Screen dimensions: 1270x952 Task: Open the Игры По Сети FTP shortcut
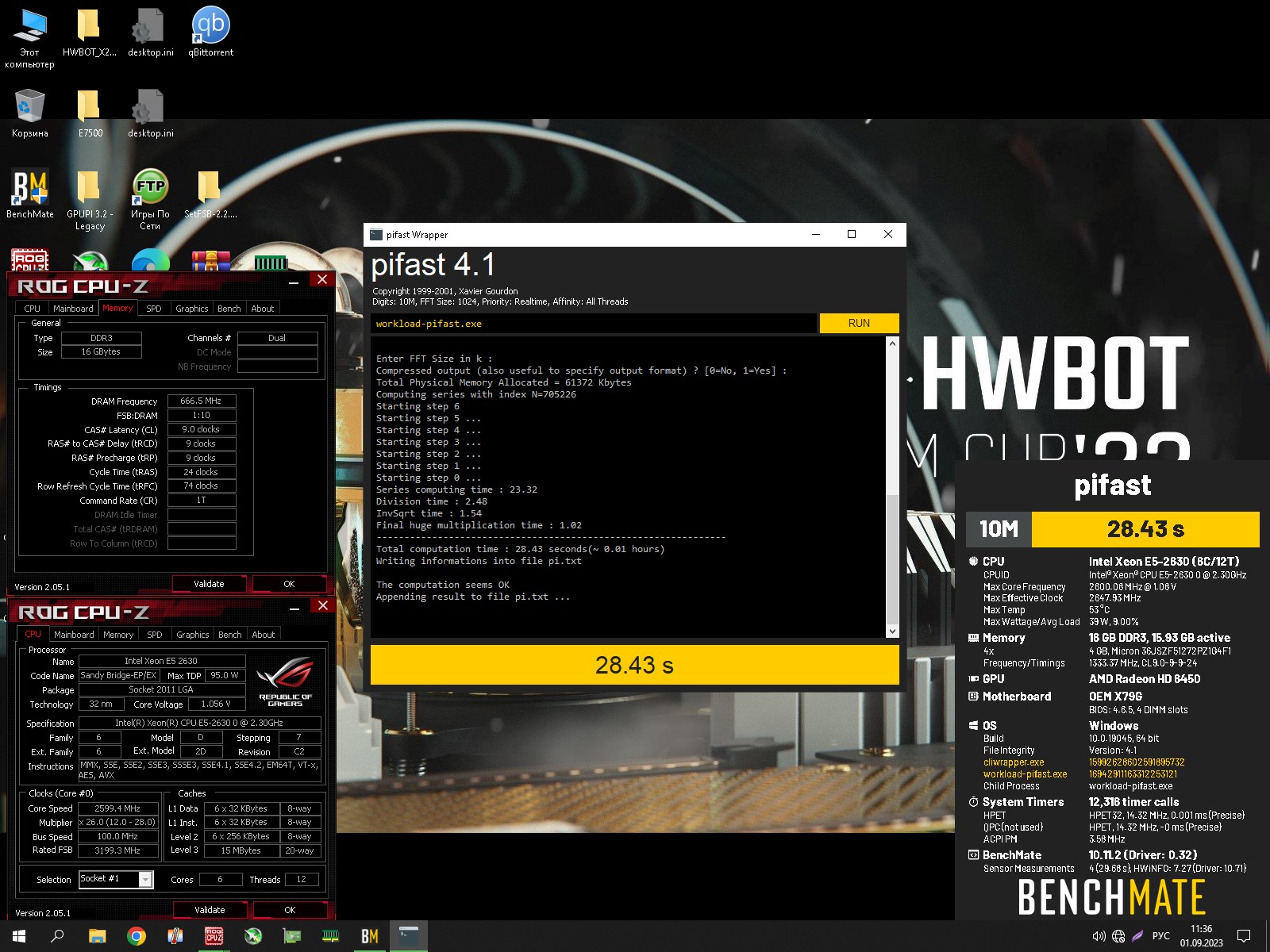[x=150, y=199]
